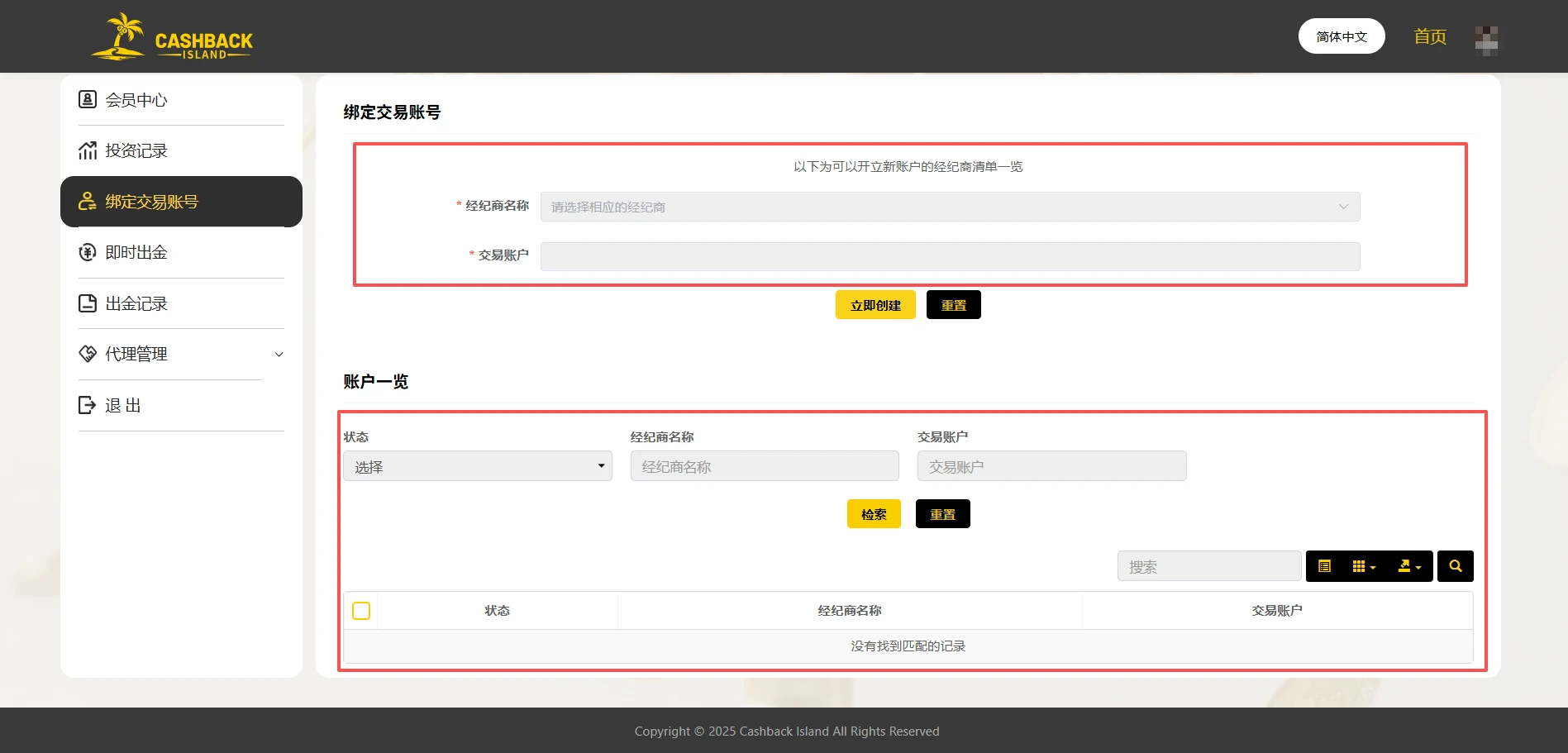Check the select-all checkbox in table header
The image size is (1568, 753).
[x=361, y=610]
